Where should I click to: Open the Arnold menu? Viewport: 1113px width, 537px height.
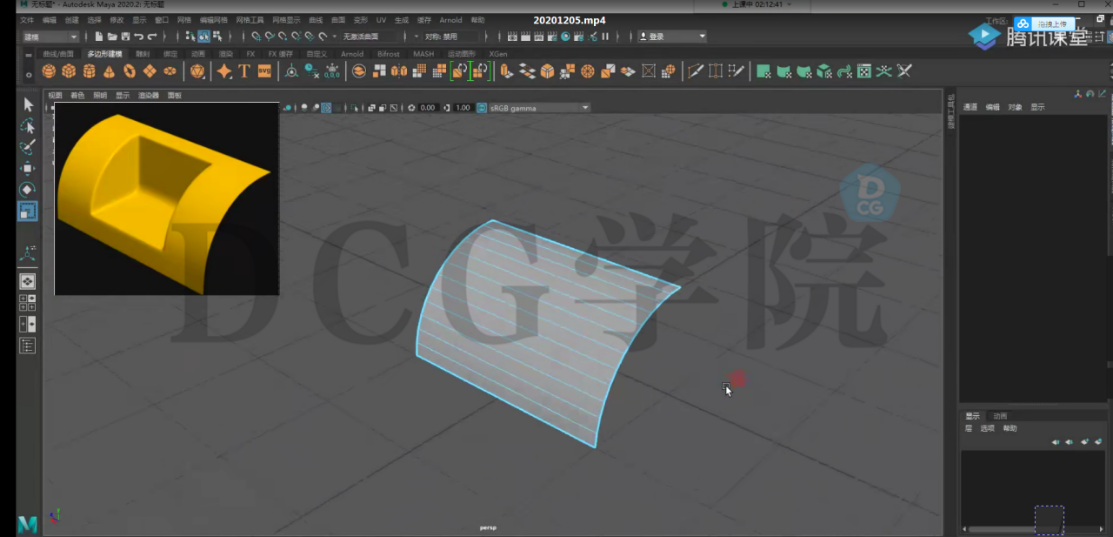[451, 20]
